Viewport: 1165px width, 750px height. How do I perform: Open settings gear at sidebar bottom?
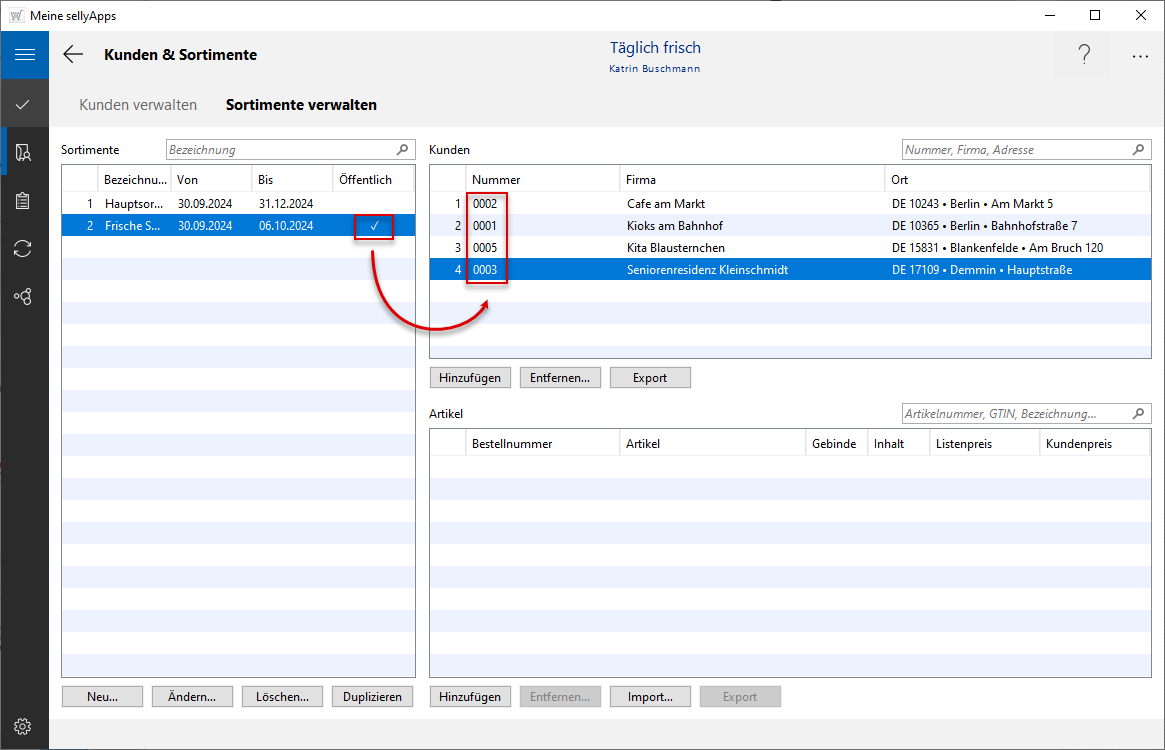tap(24, 726)
